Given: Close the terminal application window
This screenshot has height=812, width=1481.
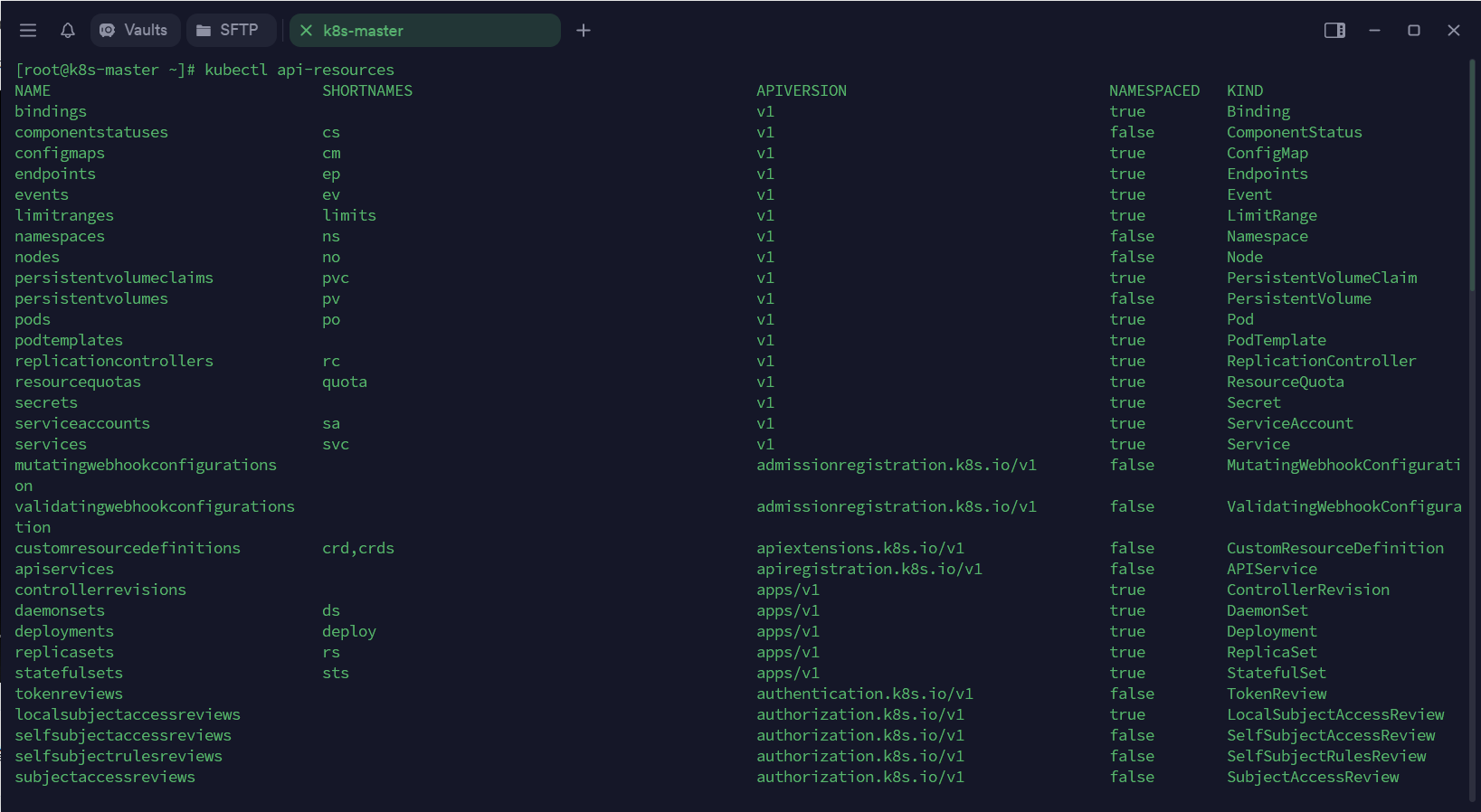Looking at the screenshot, I should (1454, 31).
